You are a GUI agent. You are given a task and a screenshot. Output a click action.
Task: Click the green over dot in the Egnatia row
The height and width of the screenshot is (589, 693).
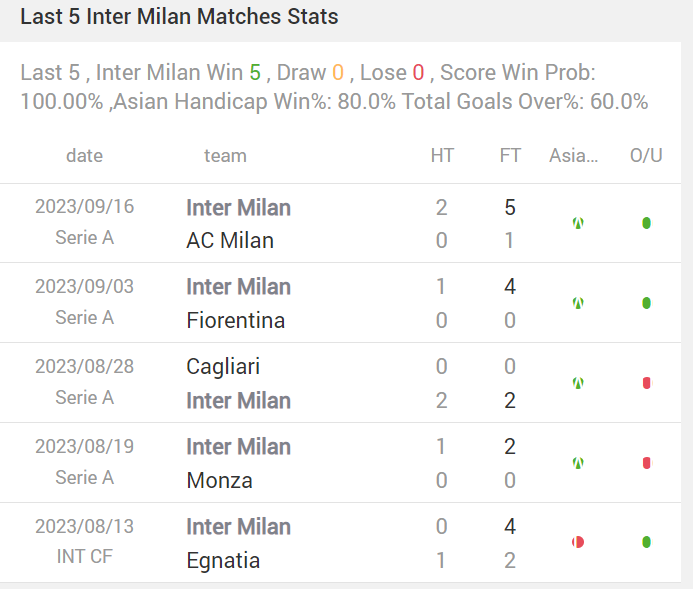(646, 542)
